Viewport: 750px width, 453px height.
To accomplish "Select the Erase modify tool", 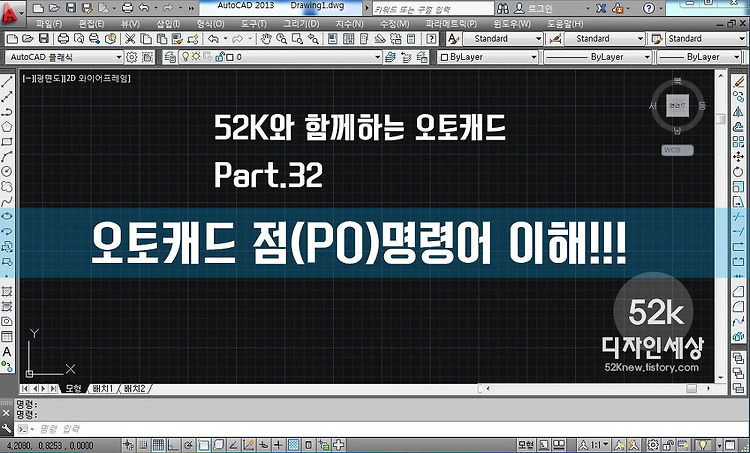I will pyautogui.click(x=739, y=82).
